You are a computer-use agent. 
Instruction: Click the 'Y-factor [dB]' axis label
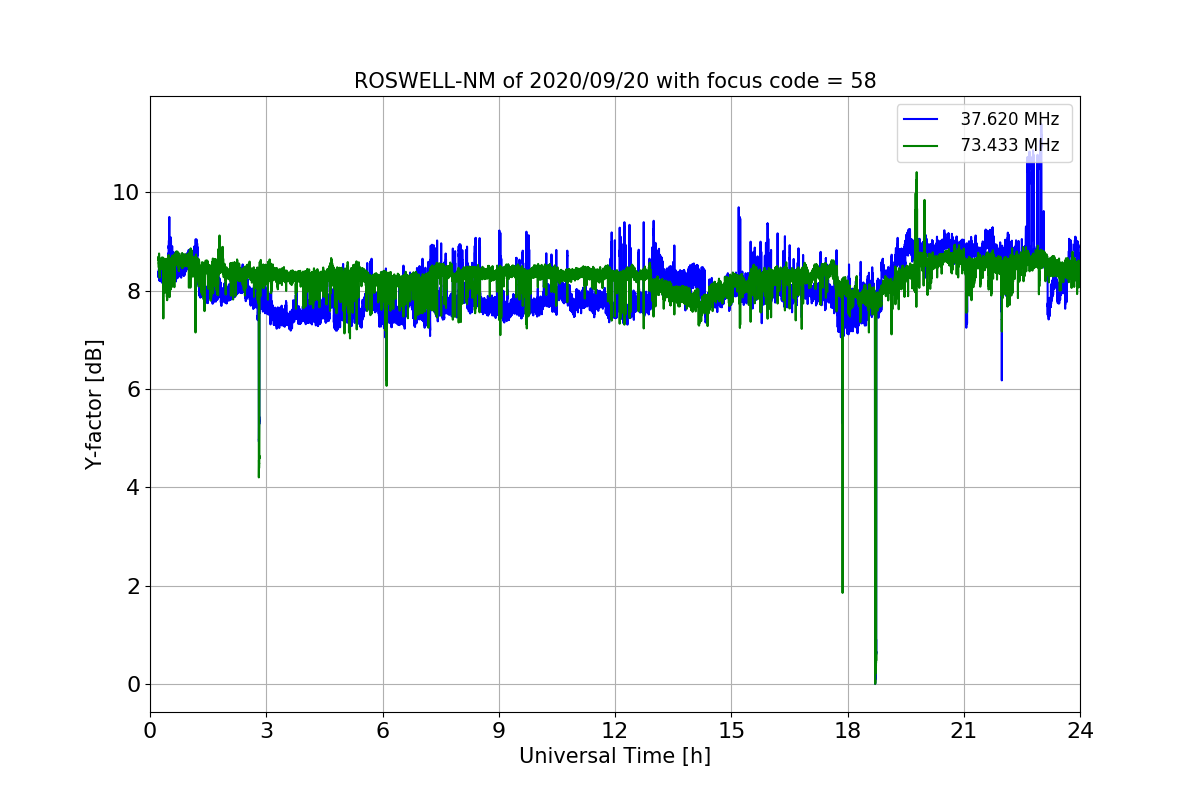(94, 405)
